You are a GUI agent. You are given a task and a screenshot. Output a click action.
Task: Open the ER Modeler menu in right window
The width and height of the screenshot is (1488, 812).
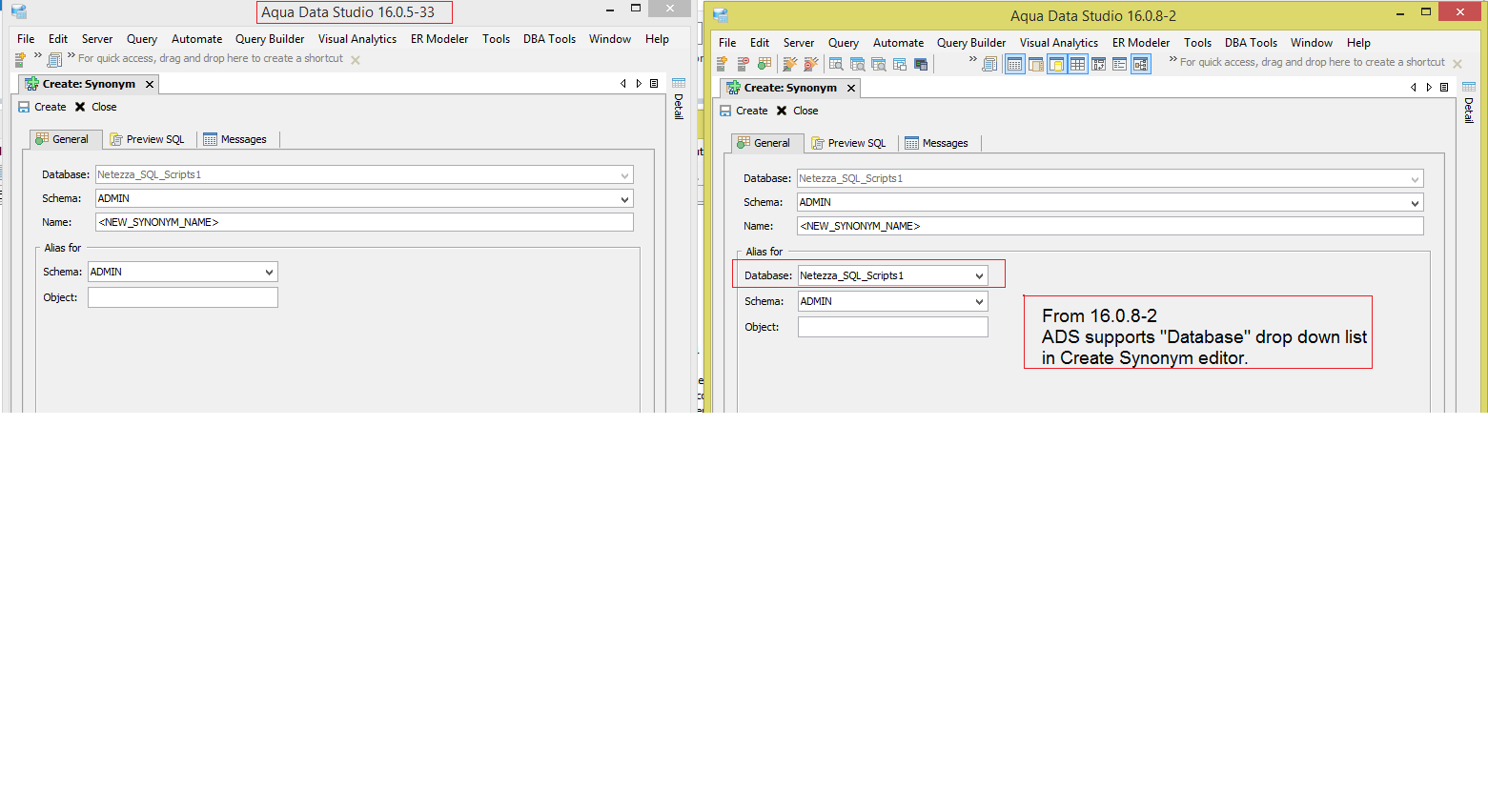point(1141,43)
